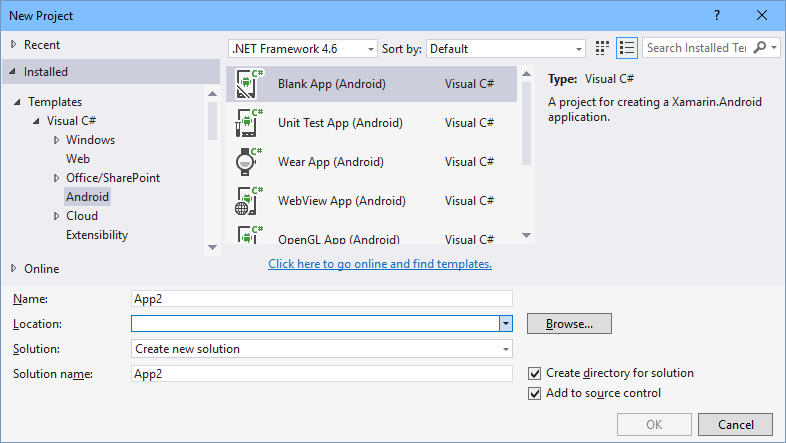Select the OpenGL App (Android) icon

click(x=248, y=236)
